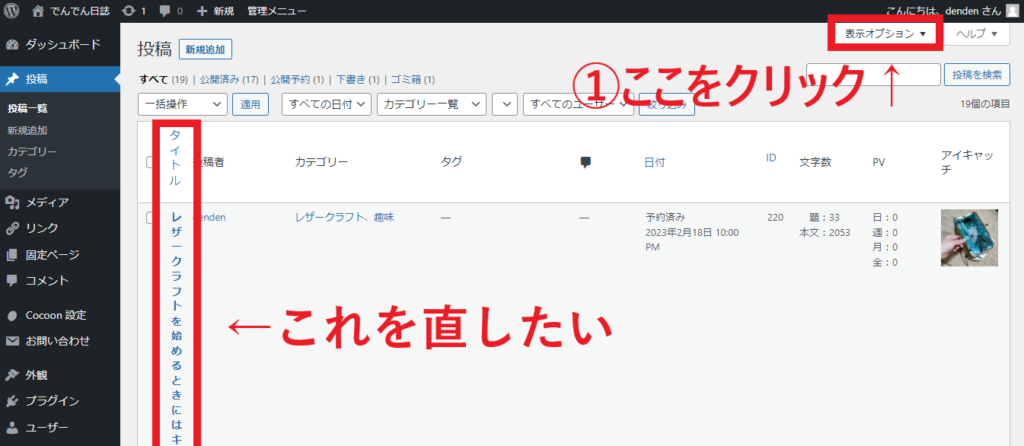Click the post search input field
Image resolution: width=1024 pixels, height=446 pixels.
(x=874, y=74)
